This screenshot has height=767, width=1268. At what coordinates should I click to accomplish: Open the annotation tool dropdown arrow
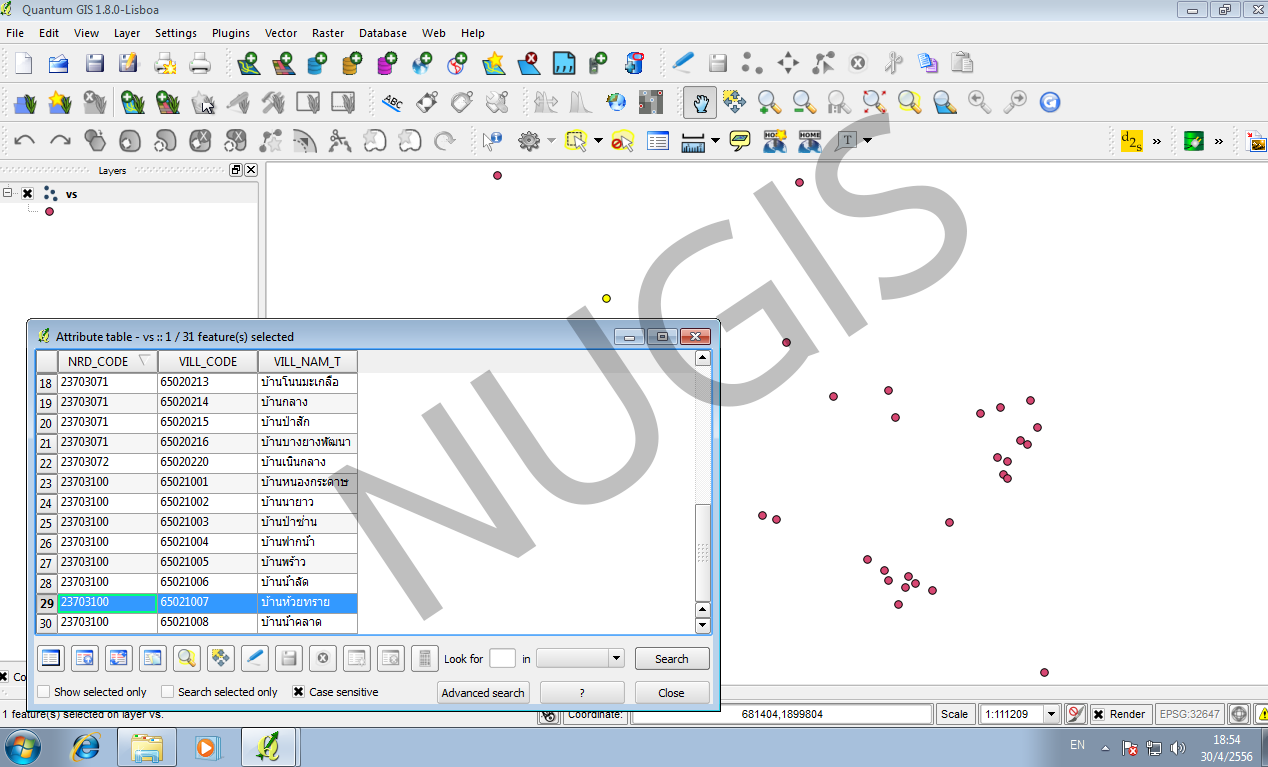pos(867,141)
